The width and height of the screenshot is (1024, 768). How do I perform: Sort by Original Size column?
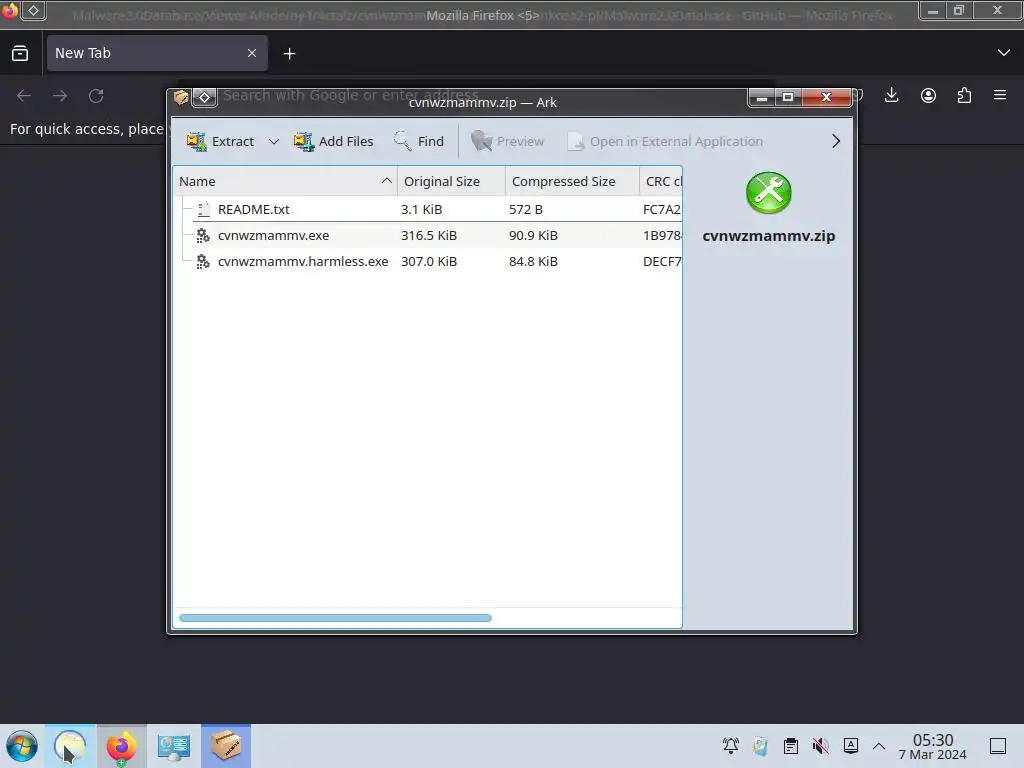(451, 182)
